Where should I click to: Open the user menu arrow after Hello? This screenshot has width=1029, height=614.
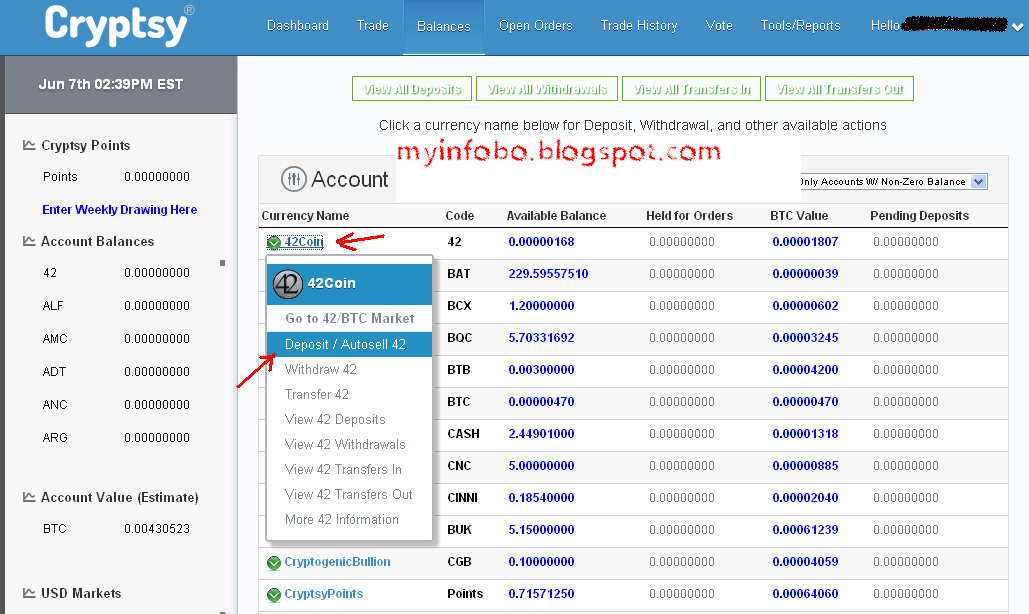point(1017,27)
